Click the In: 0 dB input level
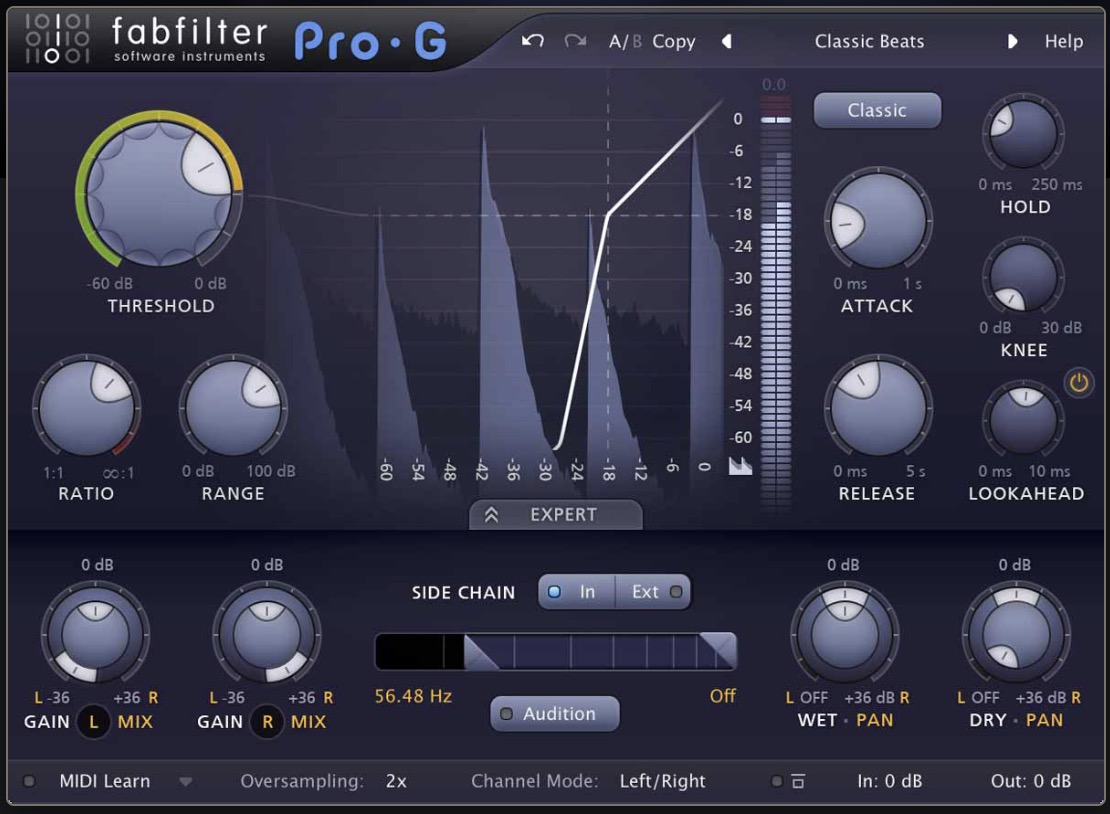1110x814 pixels. click(889, 781)
